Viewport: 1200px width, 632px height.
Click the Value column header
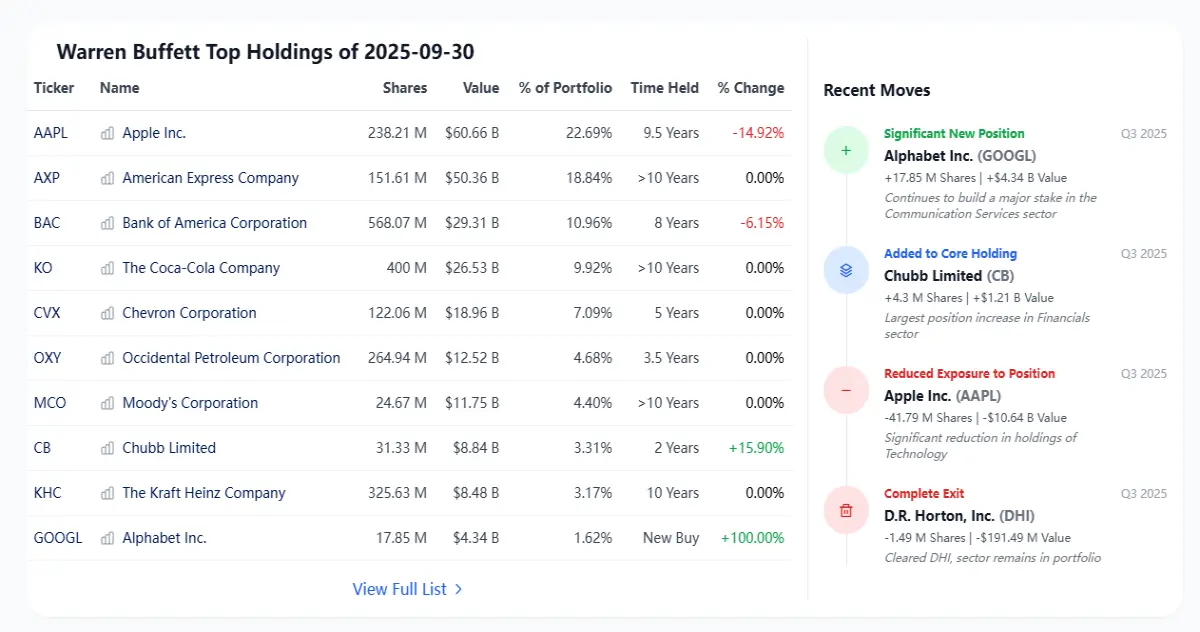[481, 88]
